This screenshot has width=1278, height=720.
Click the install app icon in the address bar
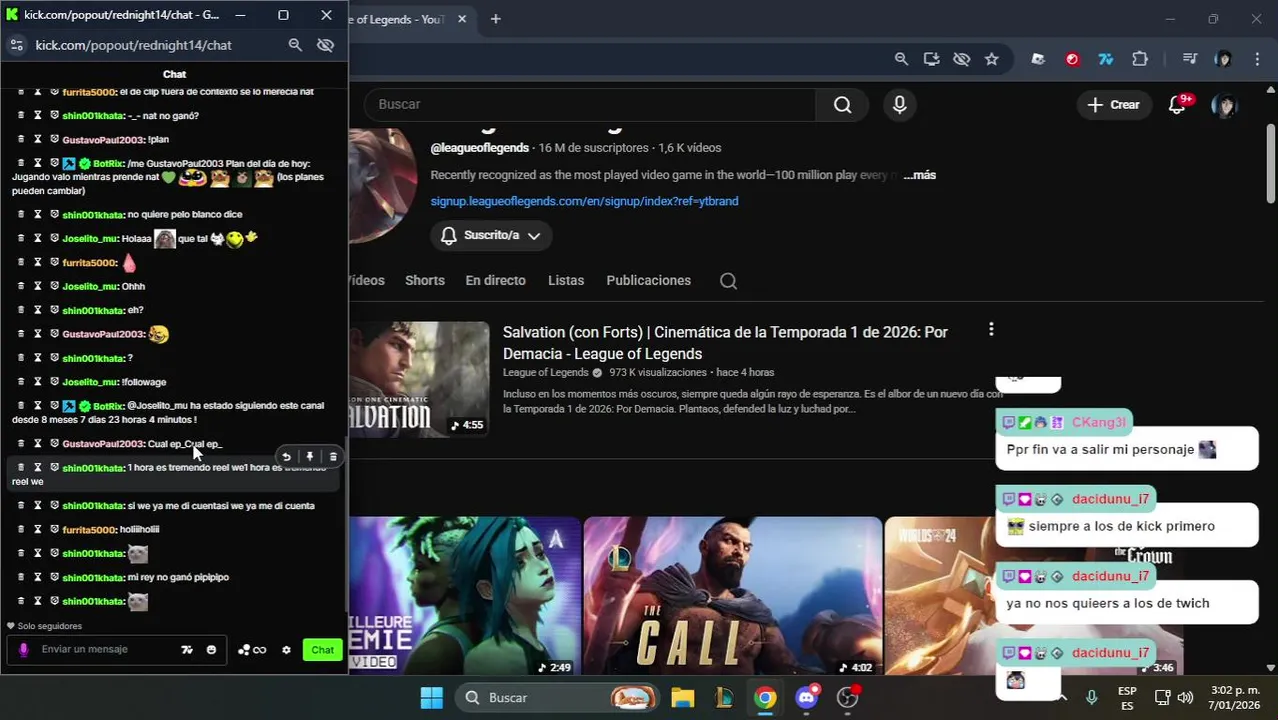(x=931, y=59)
